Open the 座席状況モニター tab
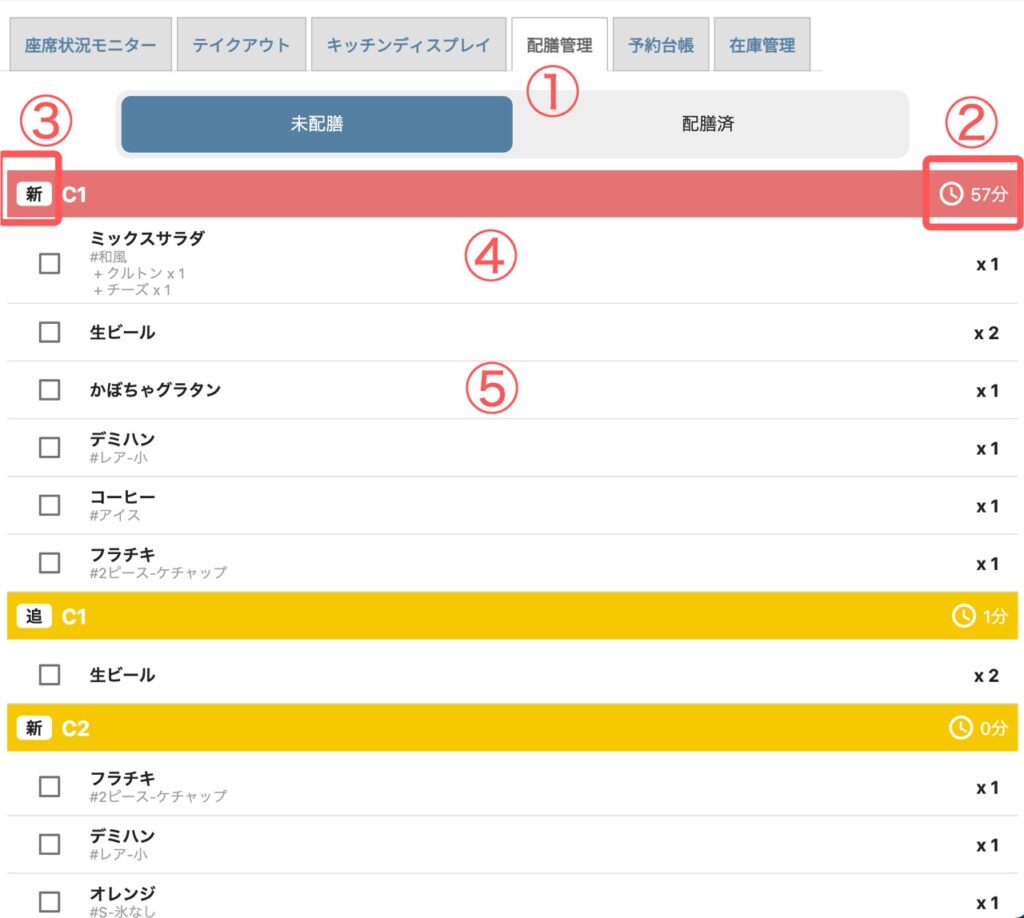 [x=90, y=45]
